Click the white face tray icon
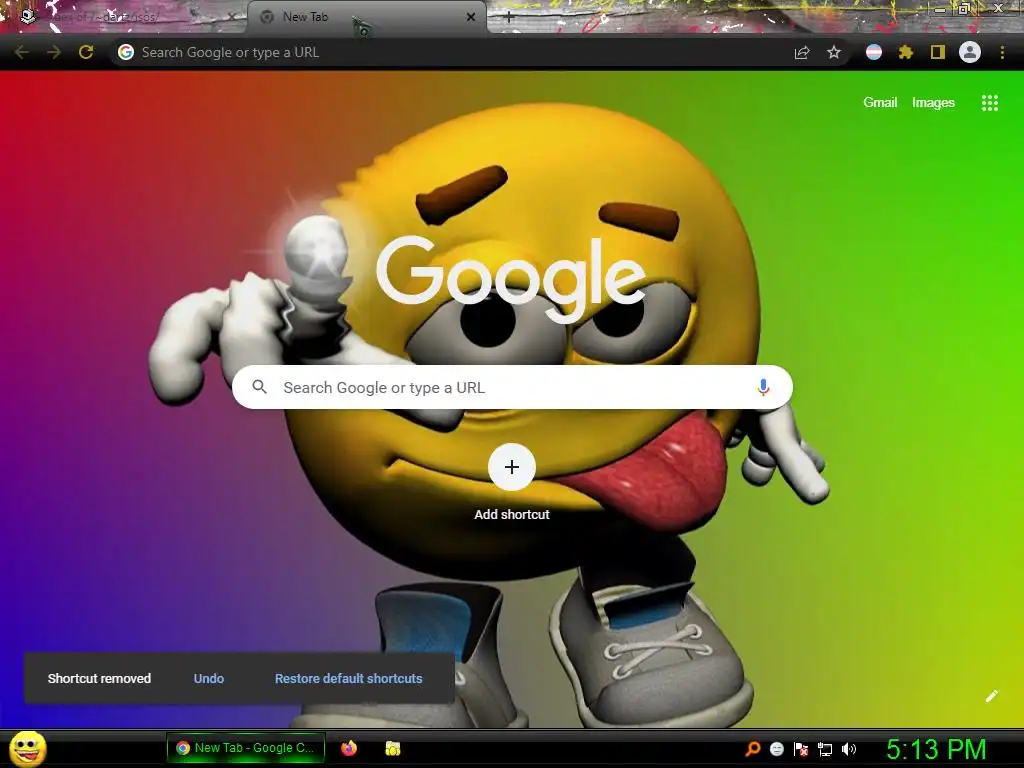This screenshot has width=1024, height=768. tap(776, 749)
